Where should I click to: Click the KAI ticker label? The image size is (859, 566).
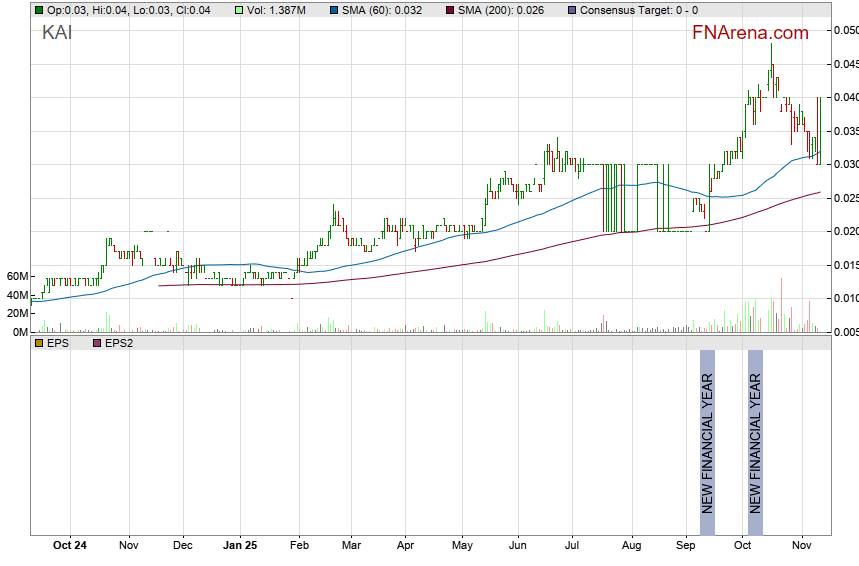pos(57,33)
